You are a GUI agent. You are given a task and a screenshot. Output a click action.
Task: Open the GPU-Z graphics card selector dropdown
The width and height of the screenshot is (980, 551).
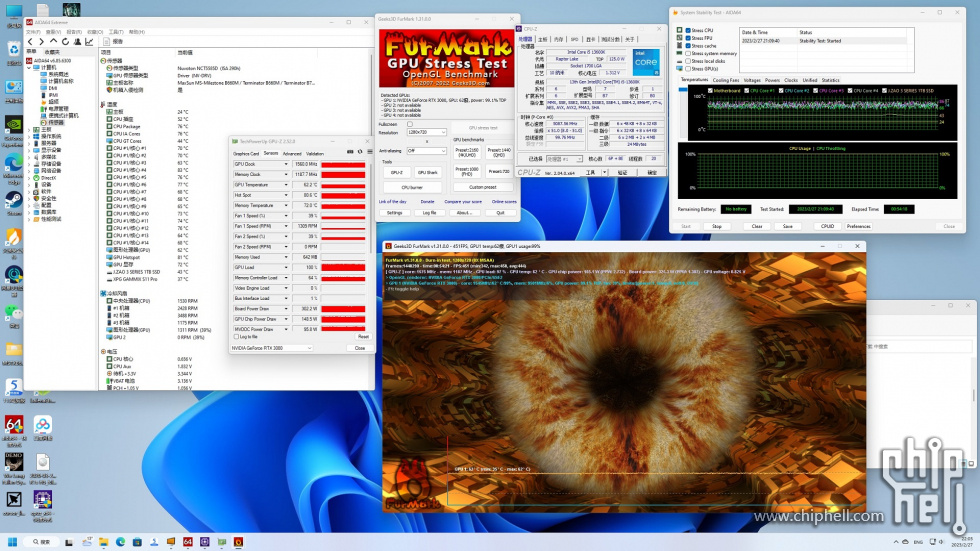click(271, 348)
